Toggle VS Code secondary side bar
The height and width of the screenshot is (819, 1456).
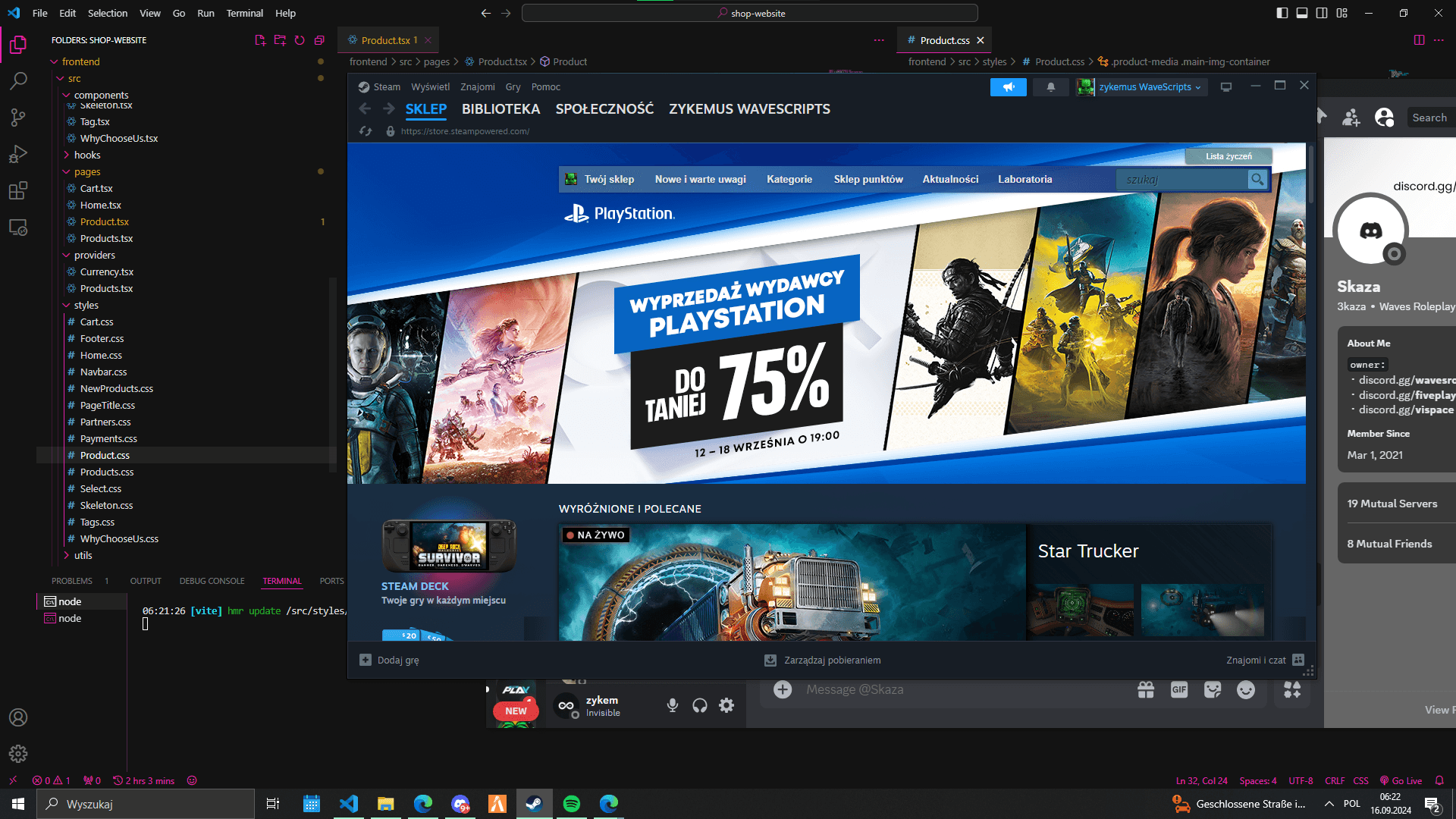(1322, 13)
